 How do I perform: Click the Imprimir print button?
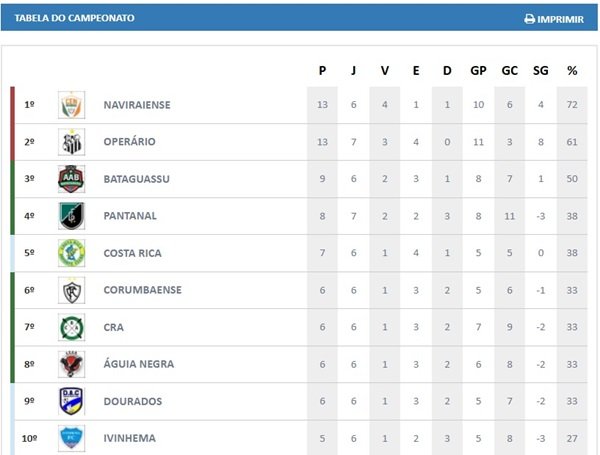click(554, 18)
